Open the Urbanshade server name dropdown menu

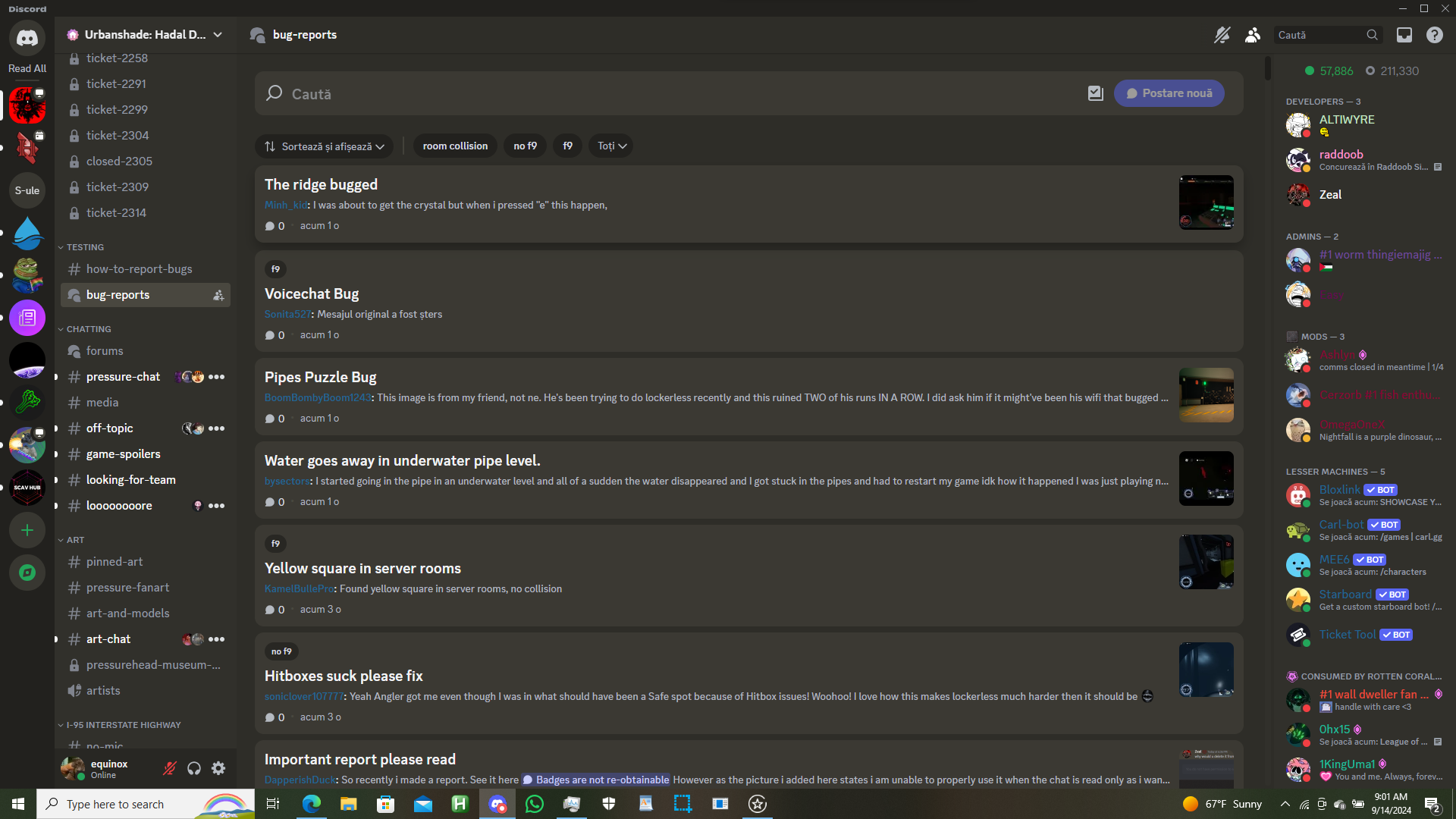[x=144, y=35]
